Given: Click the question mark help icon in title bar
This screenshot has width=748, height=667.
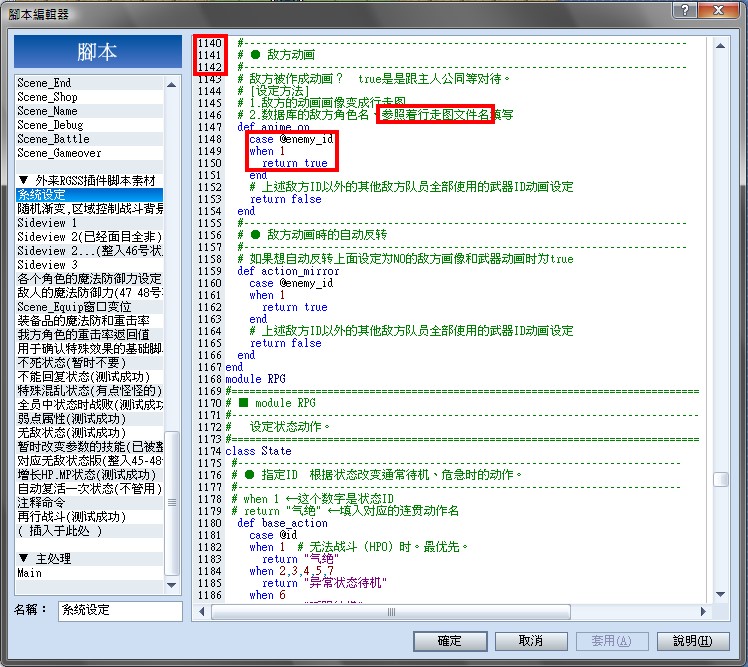Looking at the screenshot, I should pos(685,10).
